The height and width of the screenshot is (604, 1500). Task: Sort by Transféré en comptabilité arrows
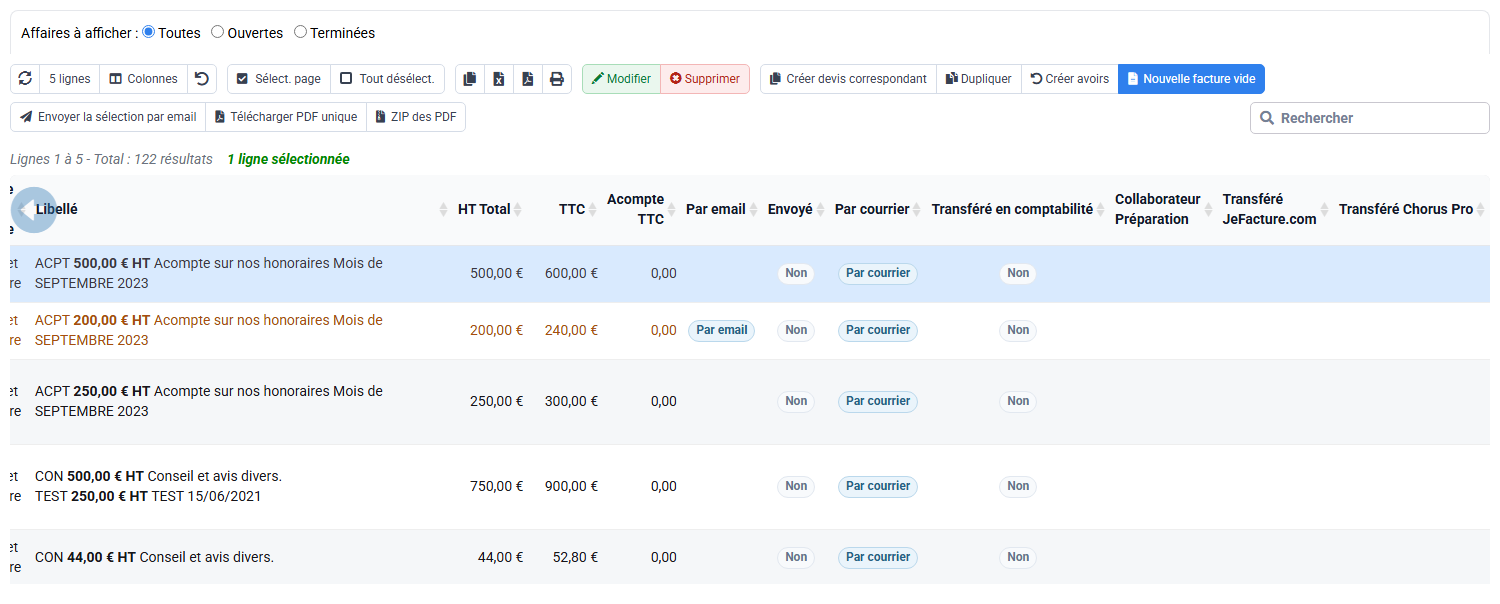click(x=1102, y=210)
